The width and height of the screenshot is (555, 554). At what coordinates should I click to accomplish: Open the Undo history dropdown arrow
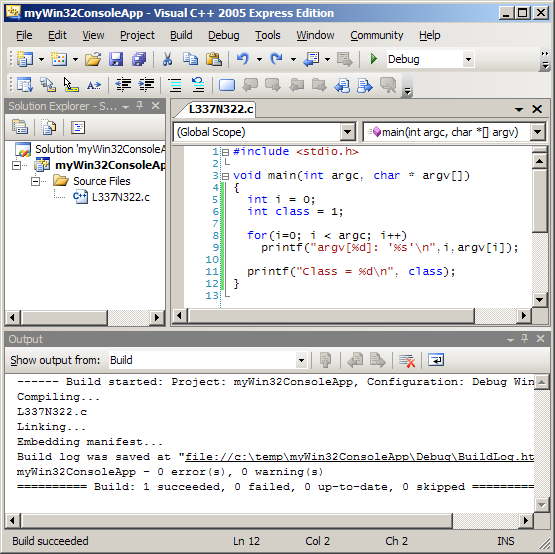tap(259, 59)
